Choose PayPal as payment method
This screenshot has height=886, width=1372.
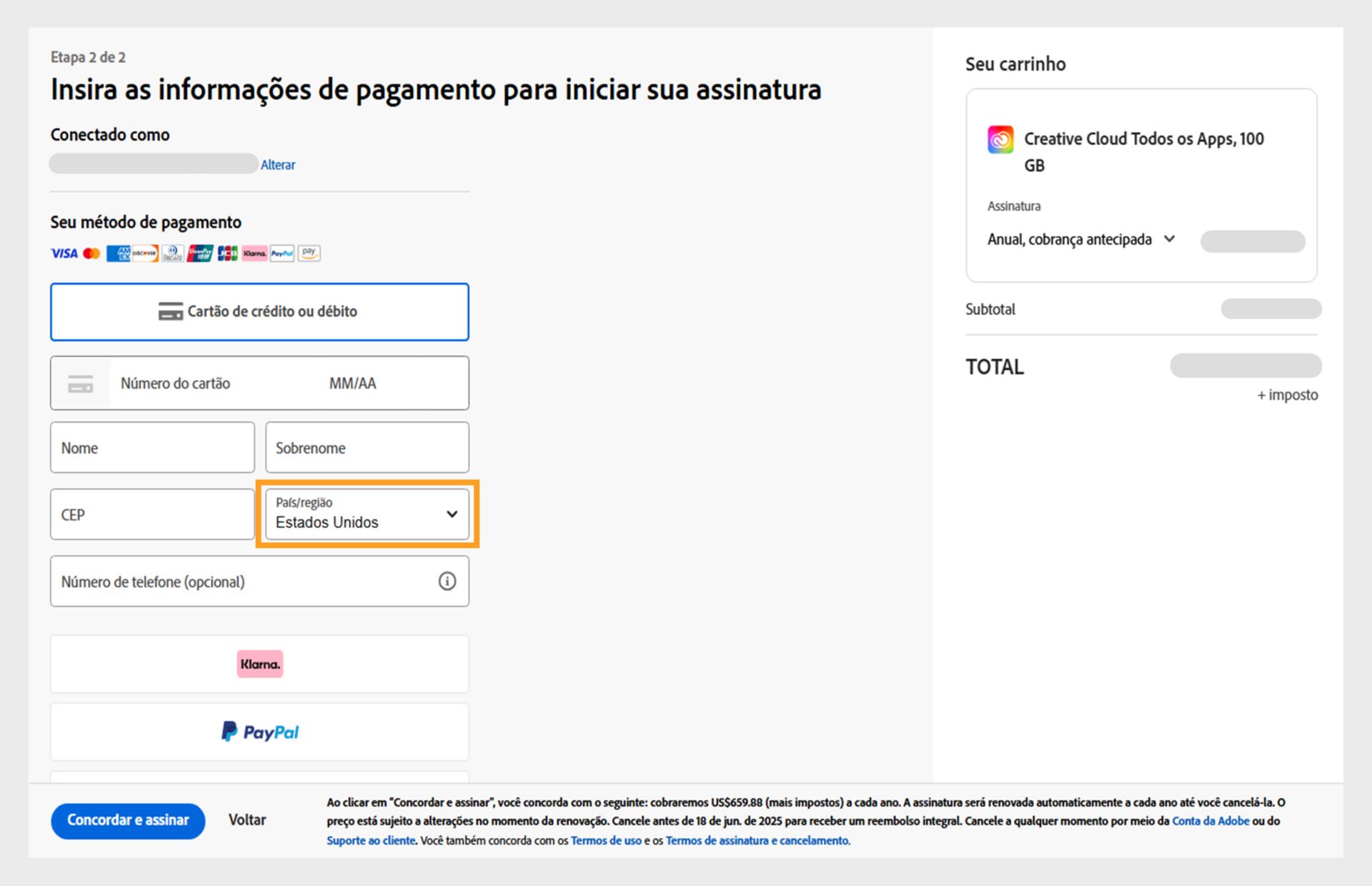(x=259, y=732)
